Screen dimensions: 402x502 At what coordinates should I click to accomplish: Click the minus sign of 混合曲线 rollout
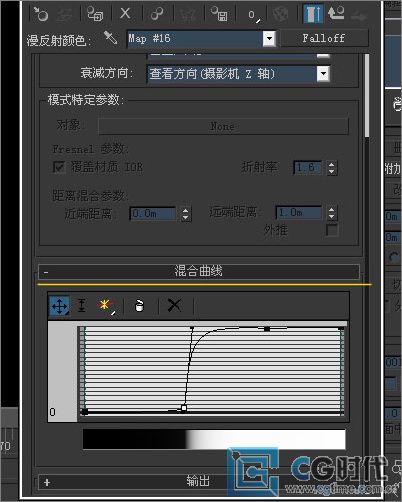(46, 273)
